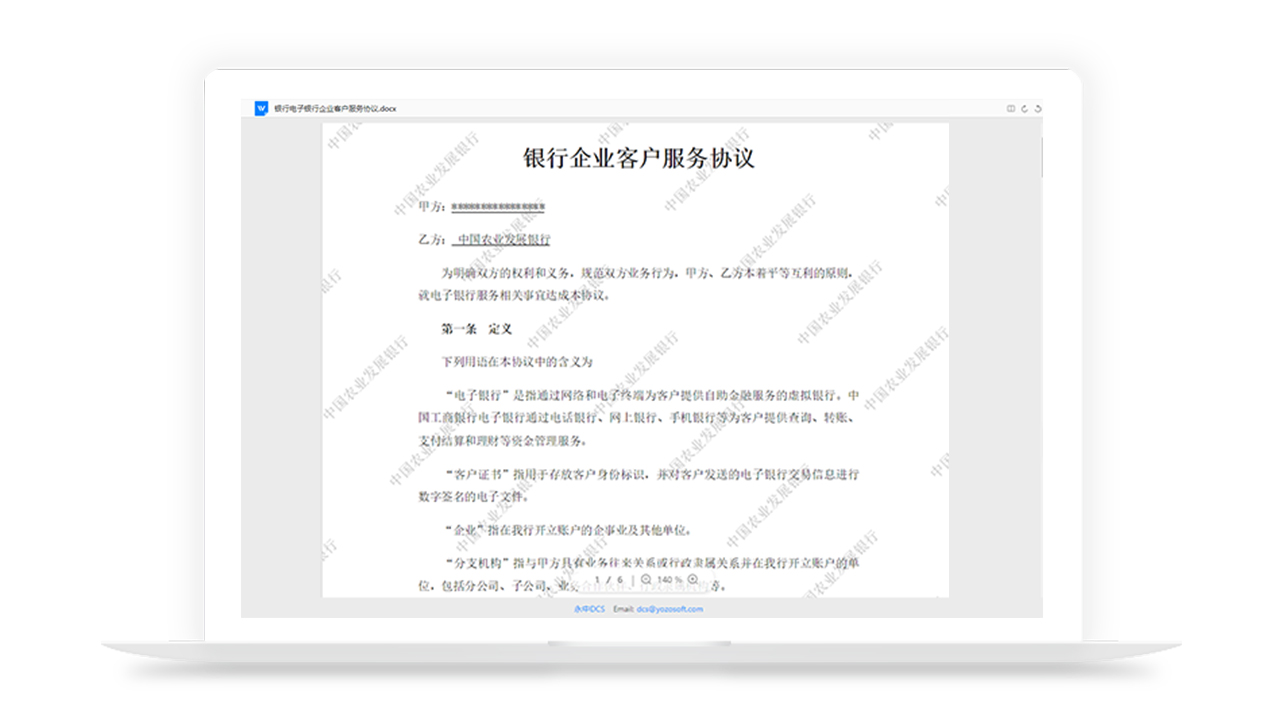This screenshot has width=1280, height=720.
Task: Click the underlined 中国农业发展银行 party name
Action: click(504, 240)
